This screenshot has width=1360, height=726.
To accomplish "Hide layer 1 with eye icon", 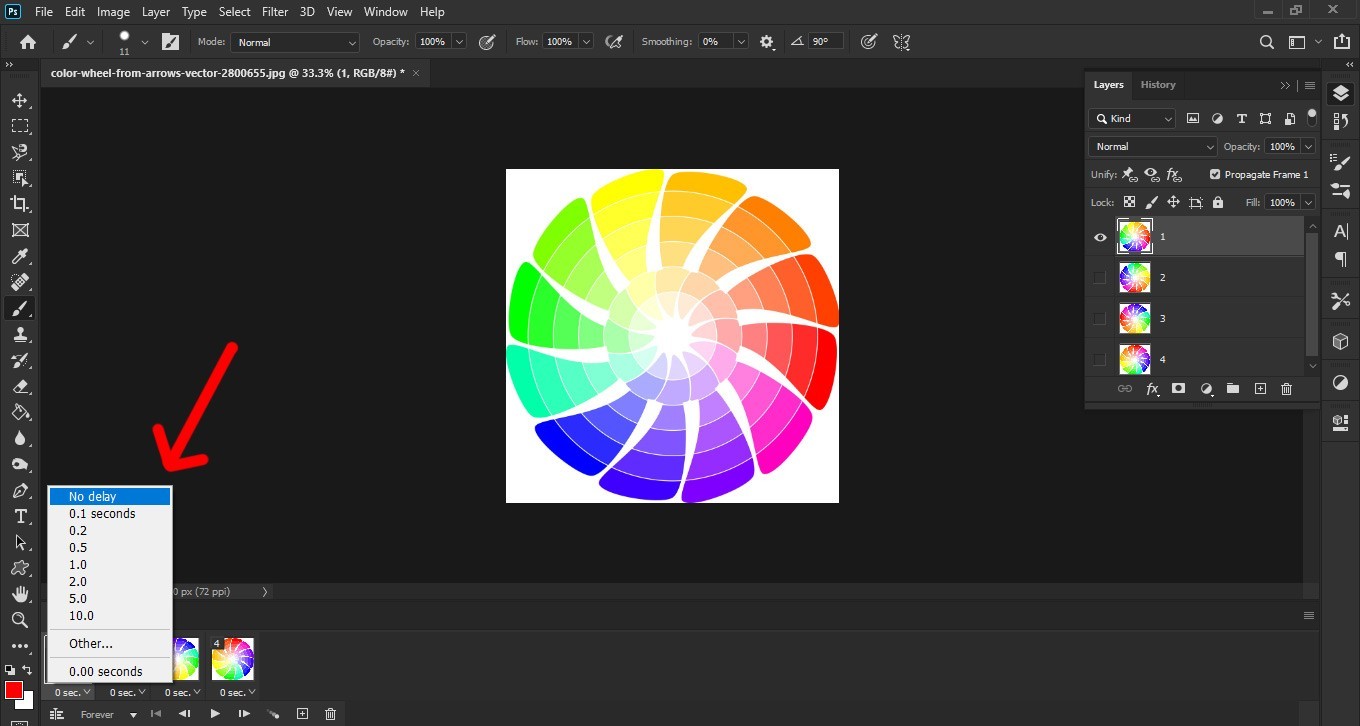I will [x=1100, y=237].
